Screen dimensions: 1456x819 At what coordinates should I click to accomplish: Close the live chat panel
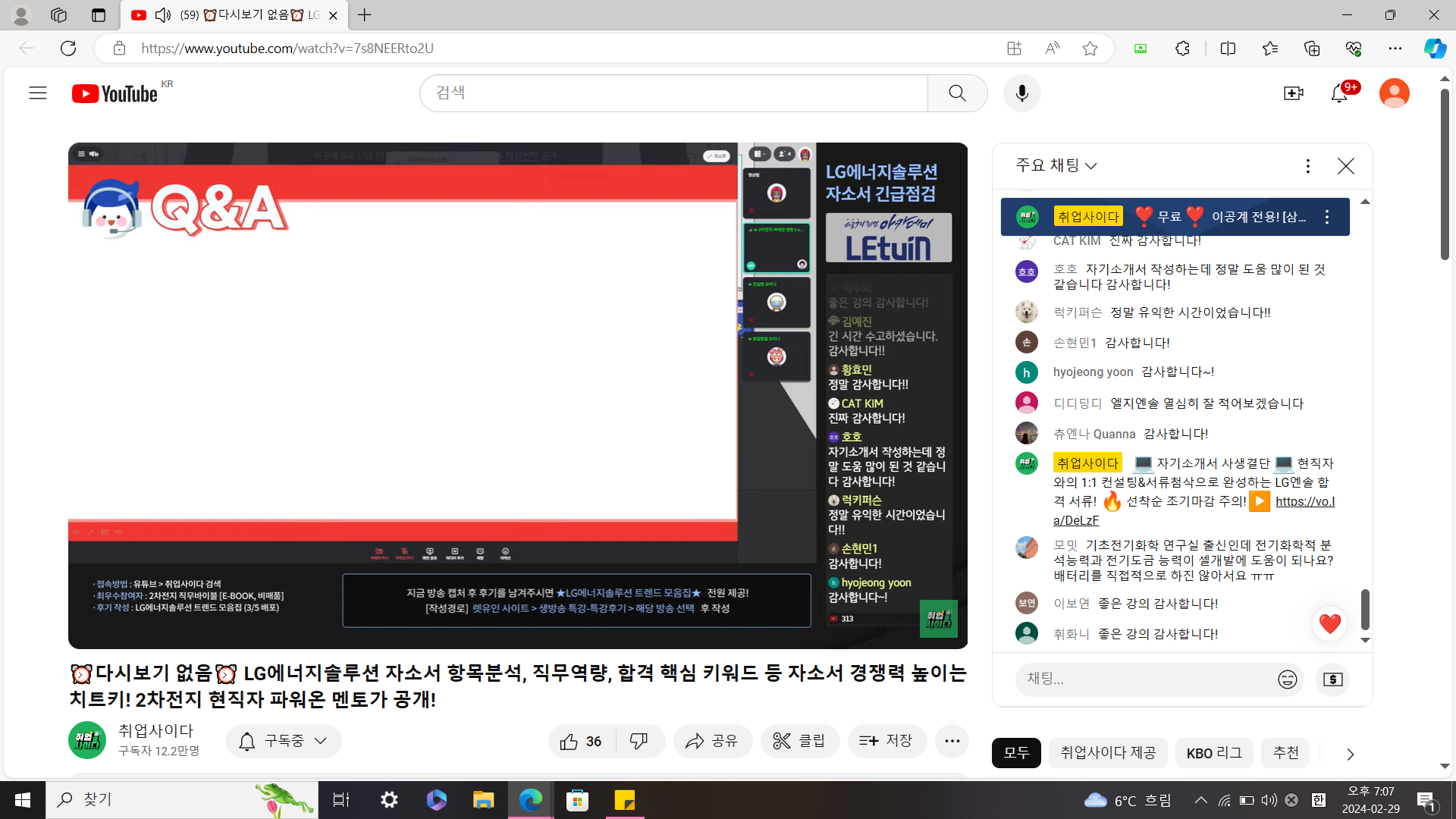[x=1345, y=166]
